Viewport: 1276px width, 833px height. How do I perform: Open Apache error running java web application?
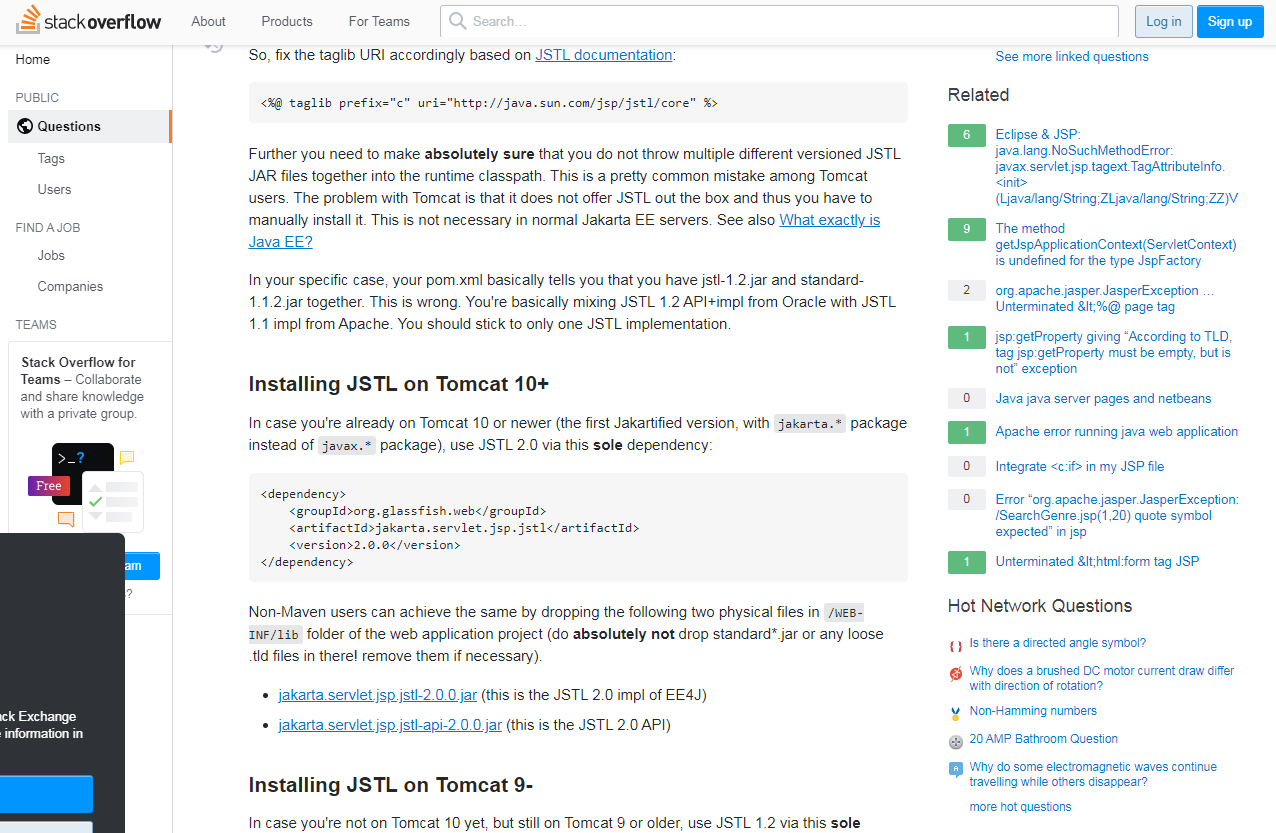point(1117,431)
